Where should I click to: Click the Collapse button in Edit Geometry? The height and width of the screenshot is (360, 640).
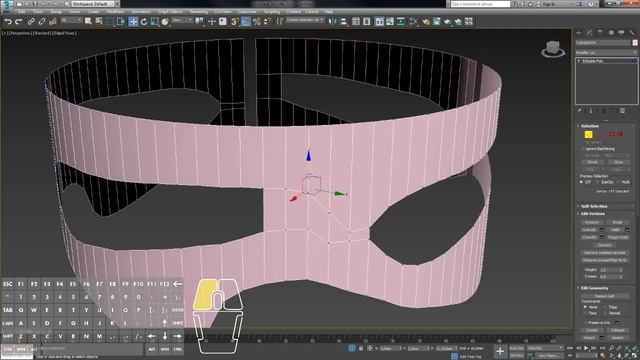618,330
